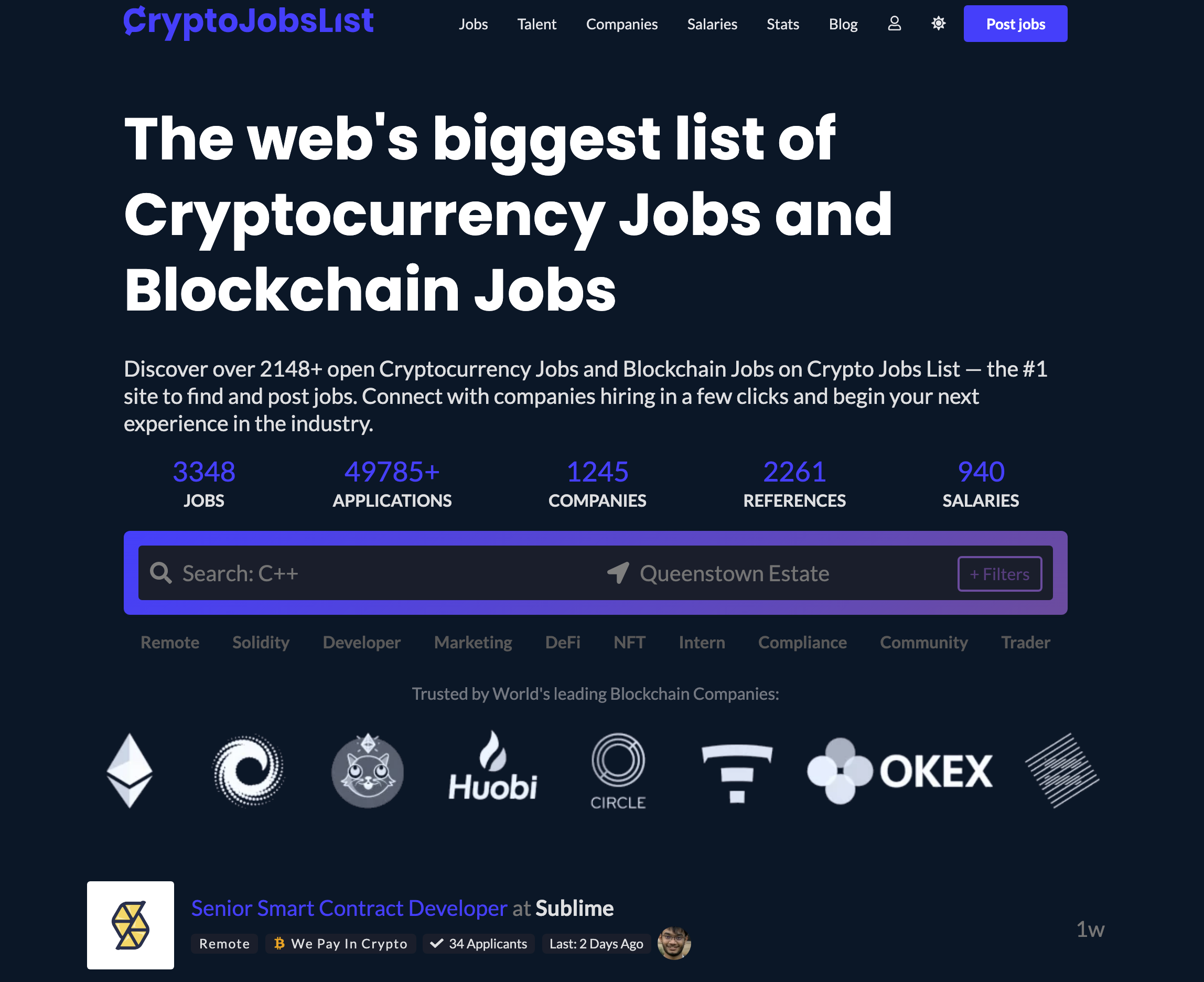
Task: Click the Circle company logo
Action: (618, 771)
